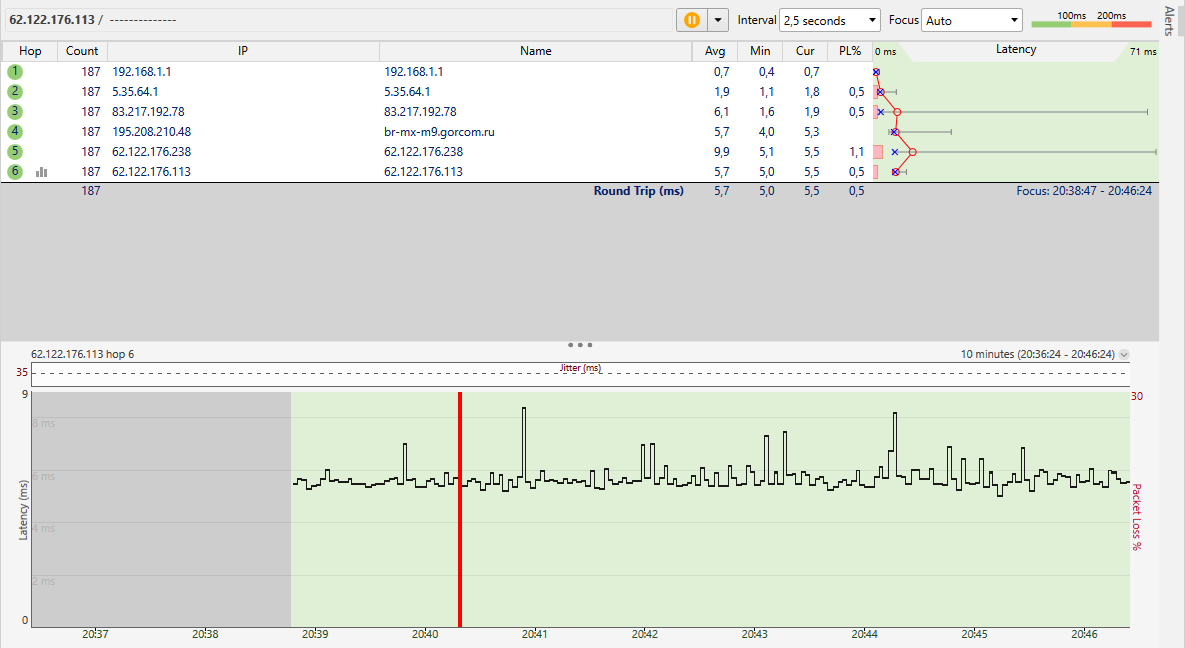Viewport: 1185px width, 648px height.
Task: Click the hop 5 circle icon
Action: (x=15, y=152)
